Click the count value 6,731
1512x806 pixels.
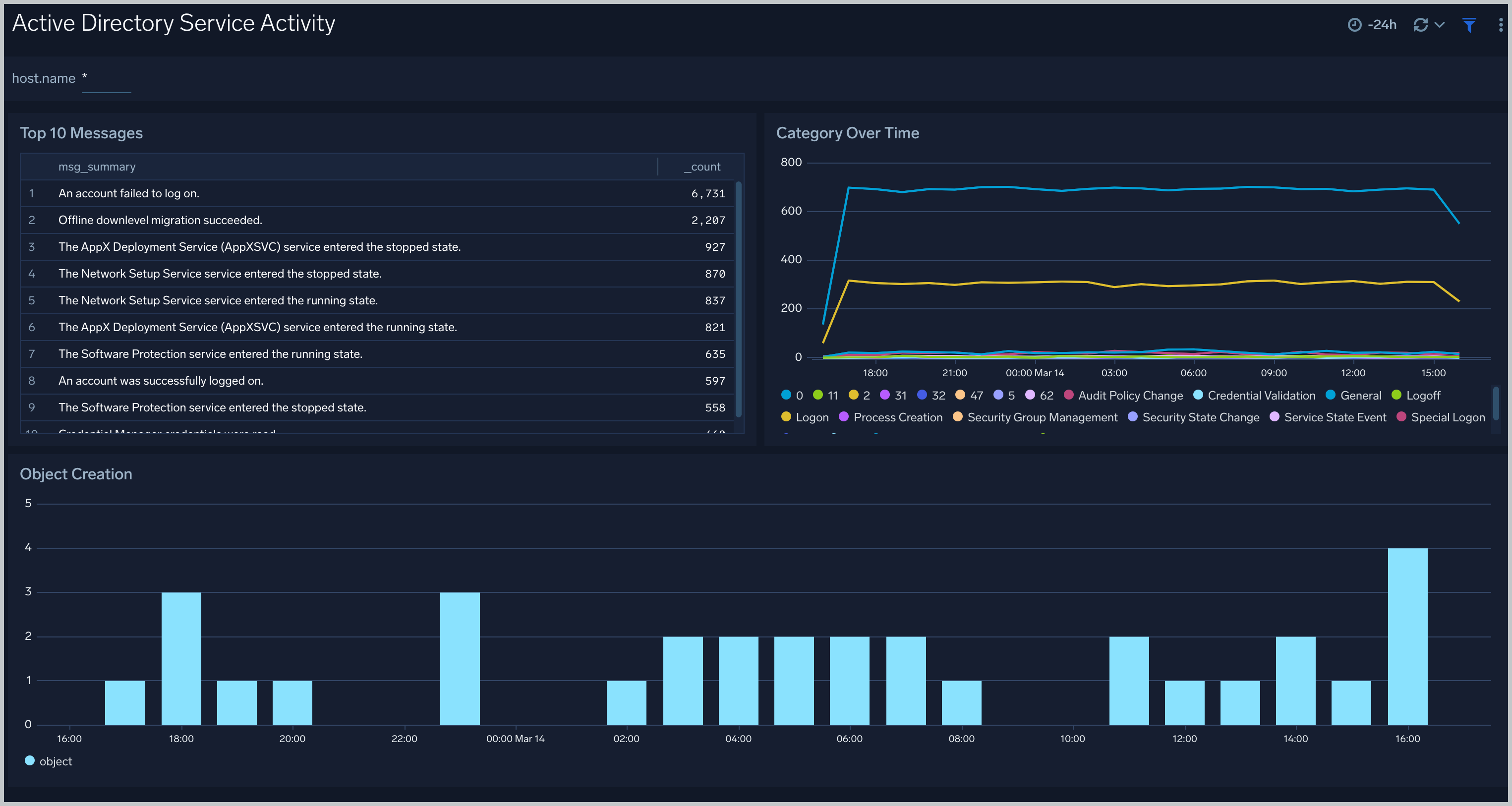click(x=708, y=194)
